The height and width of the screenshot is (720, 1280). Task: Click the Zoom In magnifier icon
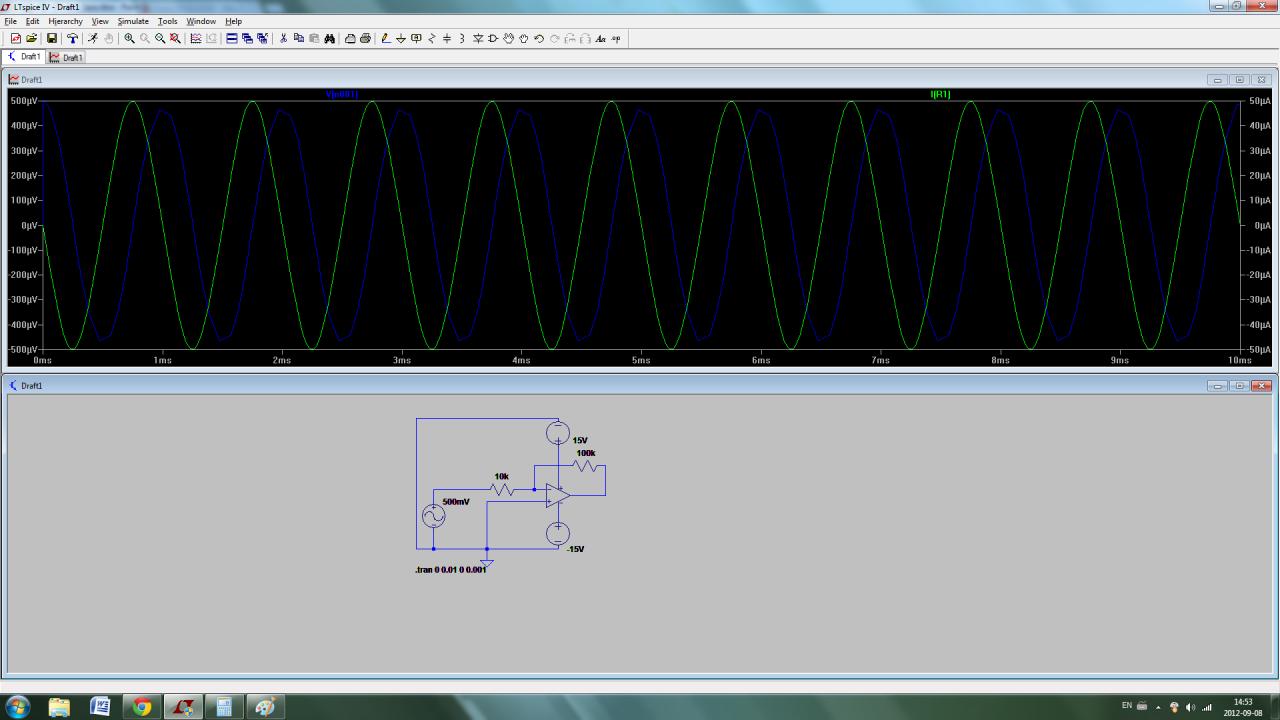(x=129, y=38)
